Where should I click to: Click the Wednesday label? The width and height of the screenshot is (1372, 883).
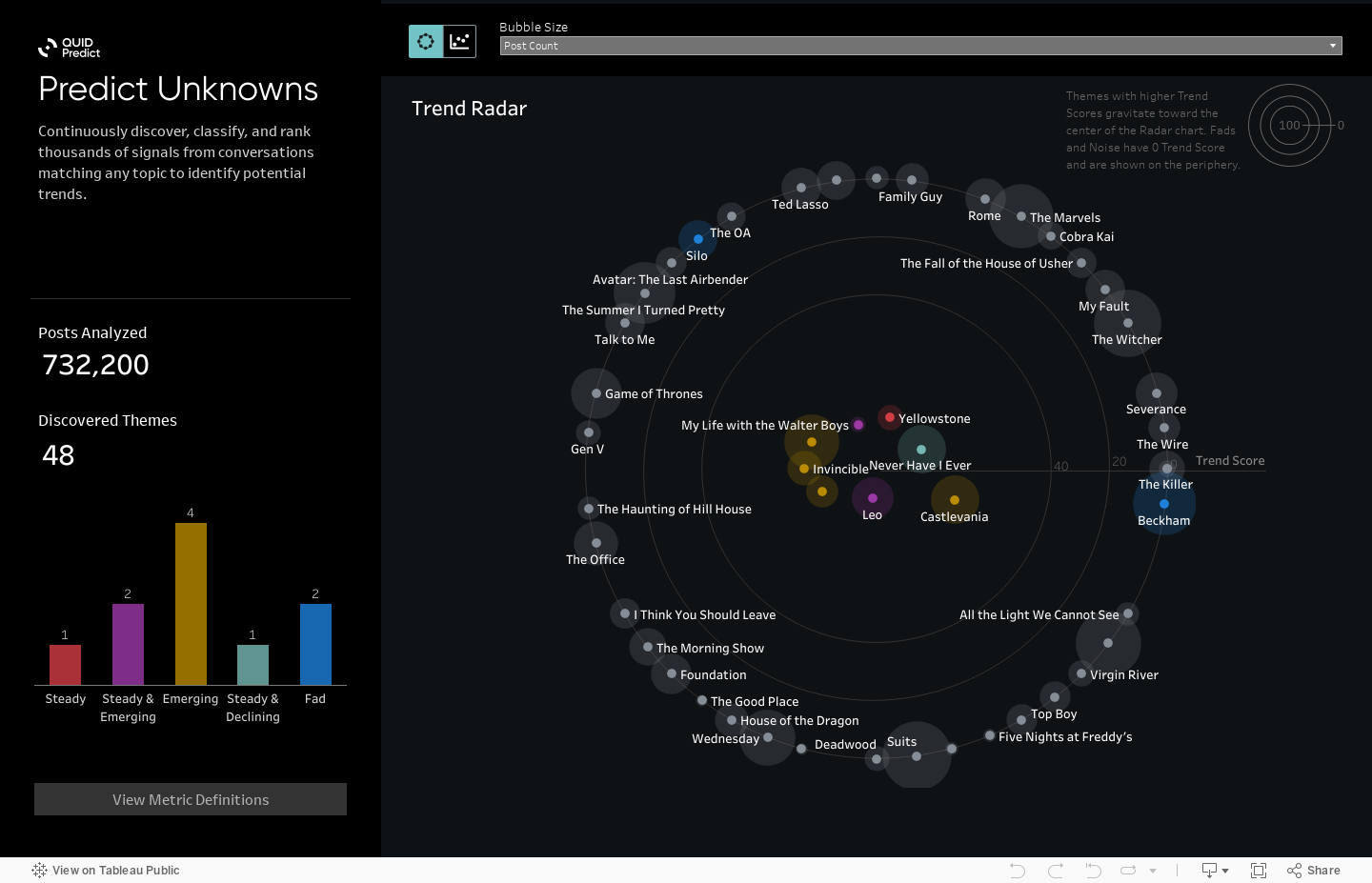[x=725, y=739]
